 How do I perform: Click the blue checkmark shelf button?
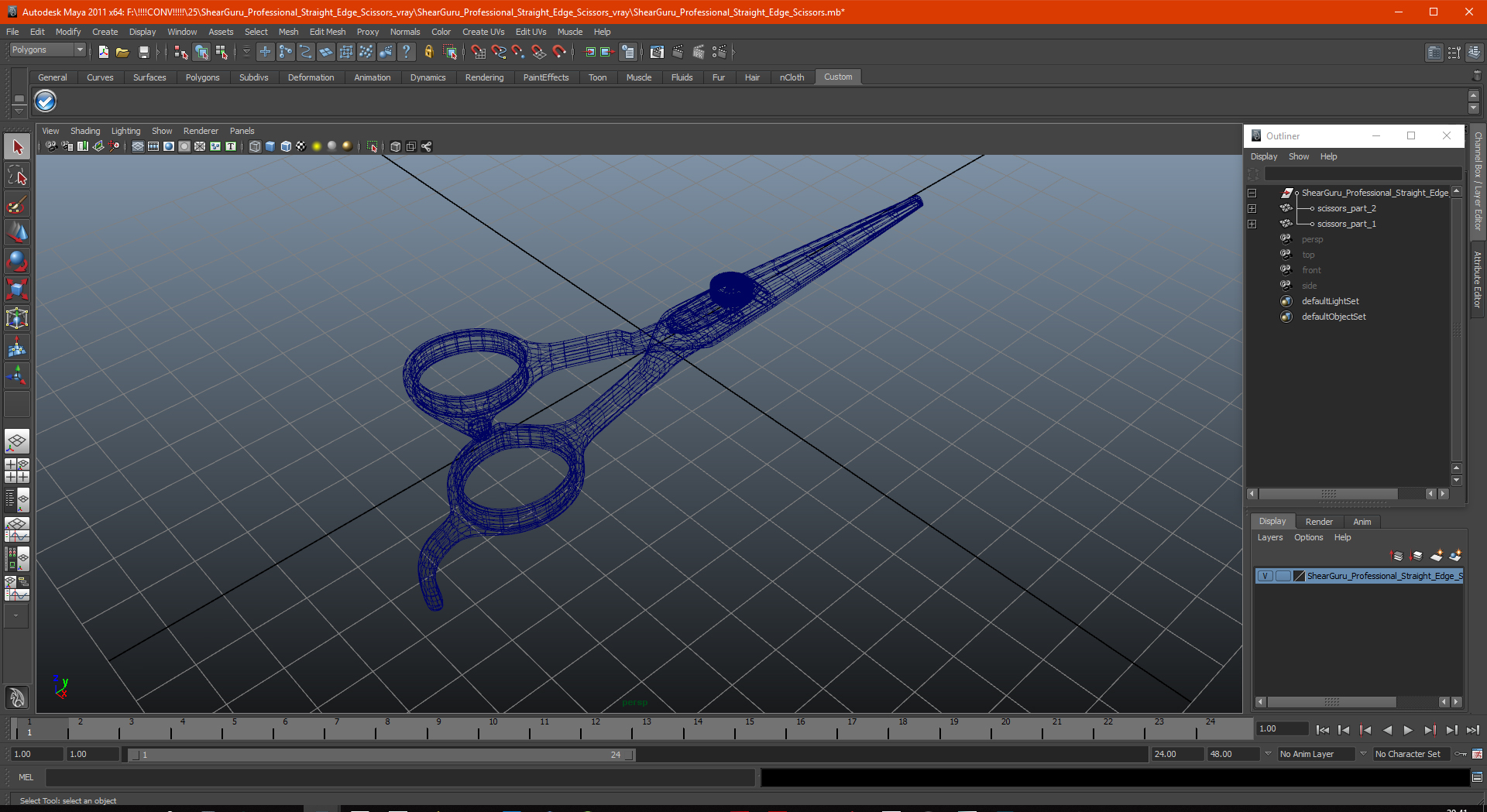click(46, 101)
